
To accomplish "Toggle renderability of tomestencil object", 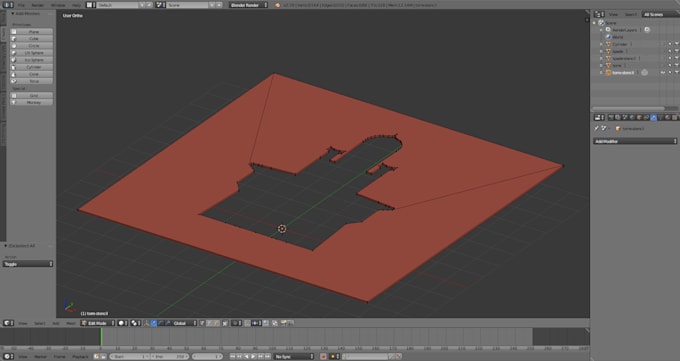I will tap(677, 72).
